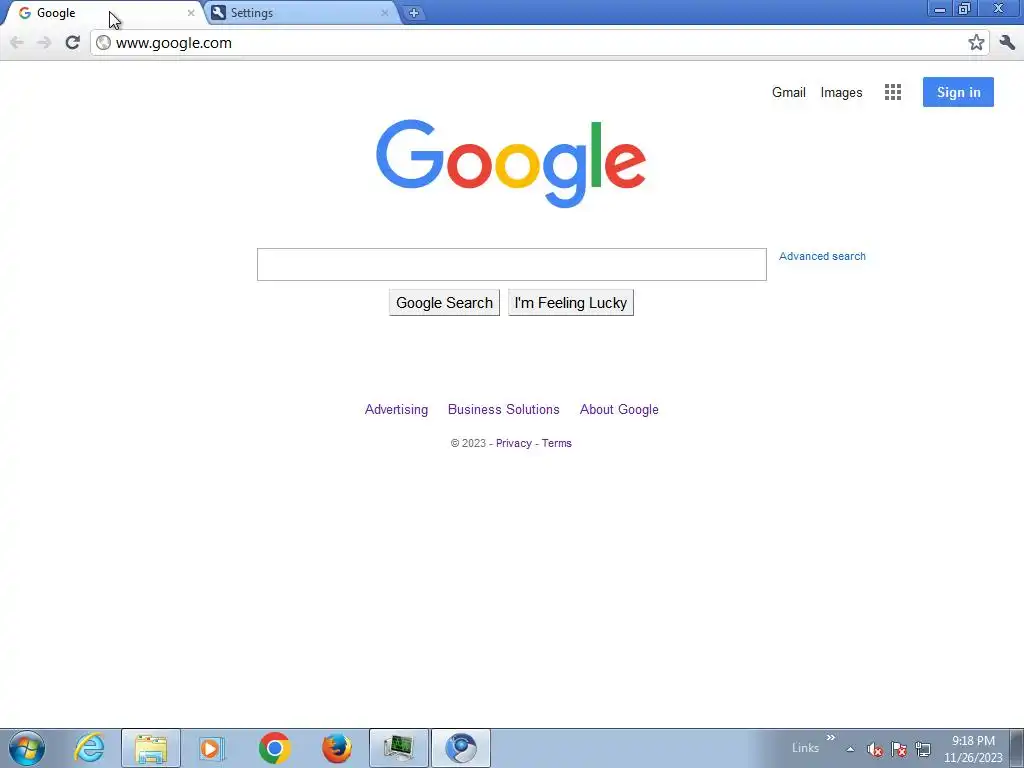Launch Internet Explorer from the taskbar
Screen dimensions: 1024x768
click(x=89, y=748)
